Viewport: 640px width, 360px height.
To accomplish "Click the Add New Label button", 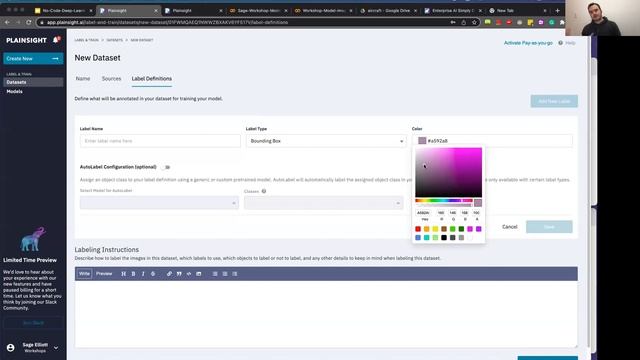I will (554, 101).
